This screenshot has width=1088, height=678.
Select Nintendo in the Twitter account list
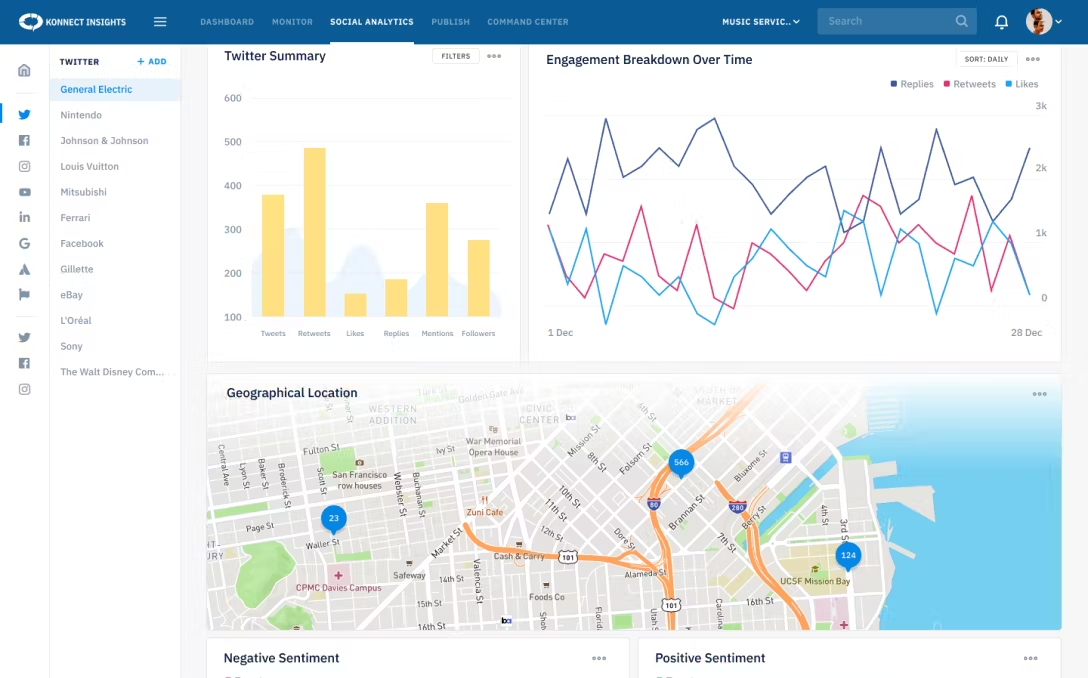[x=81, y=115]
